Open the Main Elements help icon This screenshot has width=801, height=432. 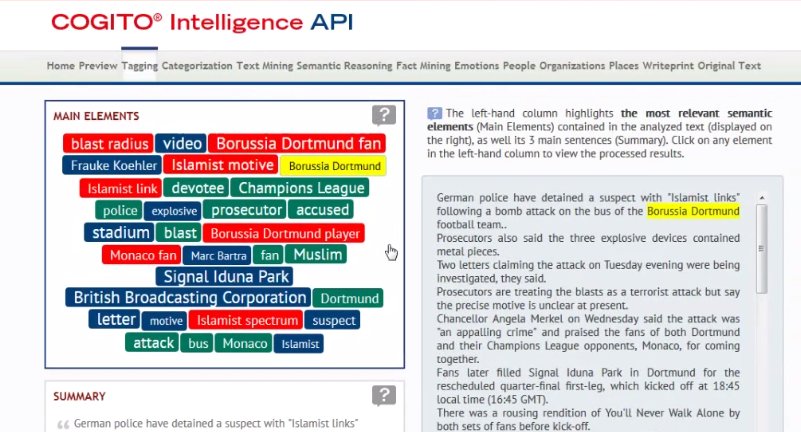click(384, 115)
